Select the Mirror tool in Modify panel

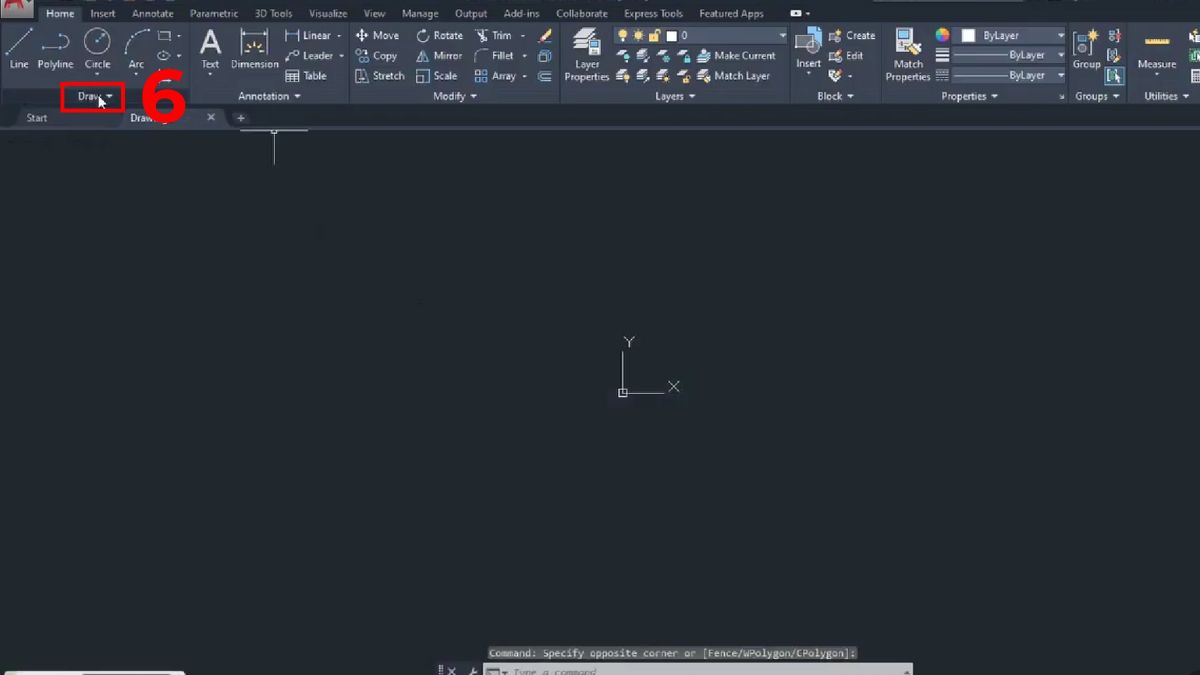[x=438, y=56]
